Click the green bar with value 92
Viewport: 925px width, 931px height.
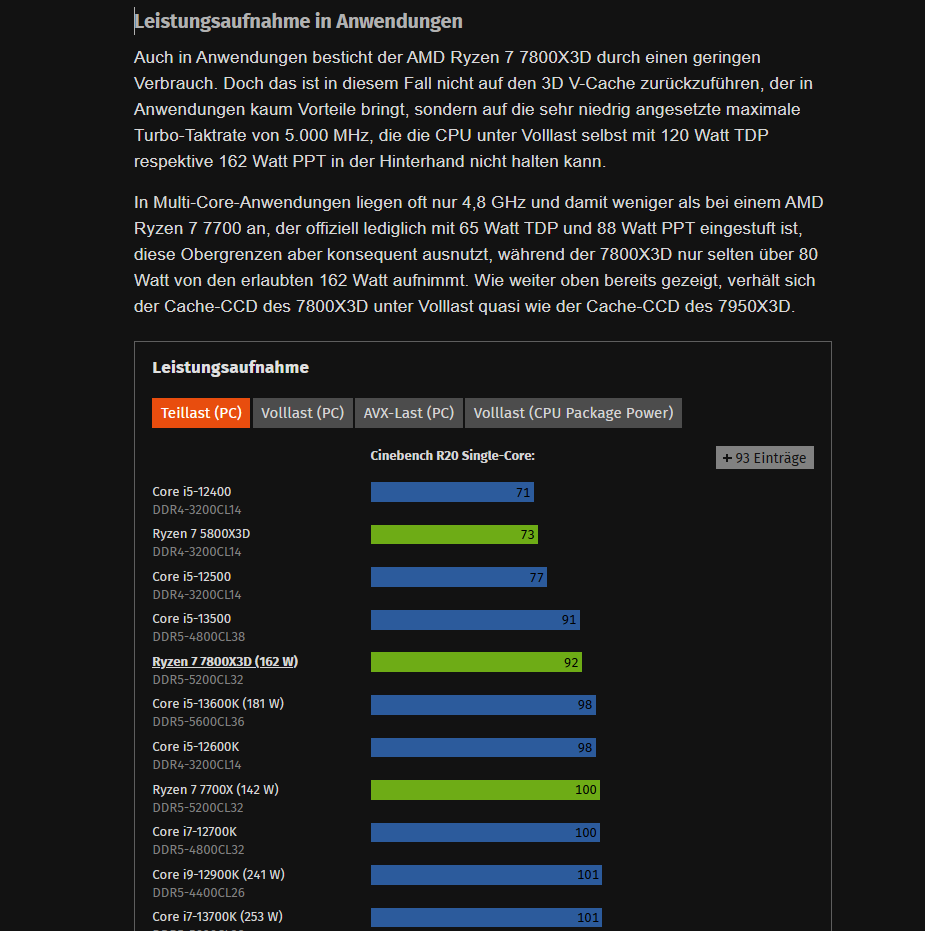(477, 662)
